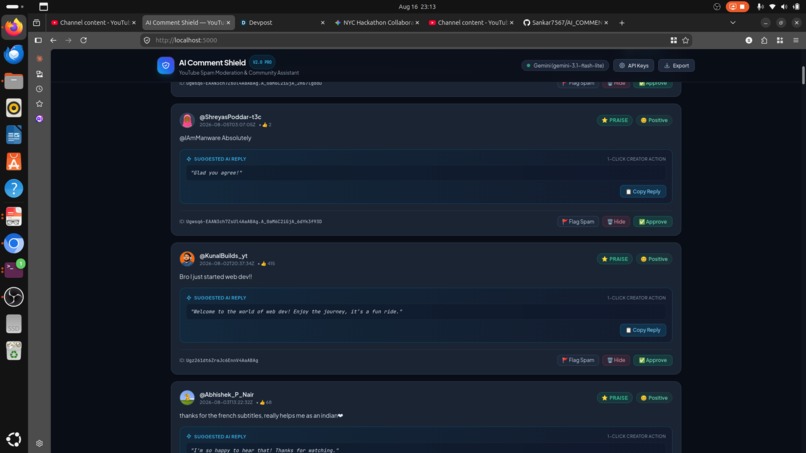Click the Positive tag on @Abhishek_P_Nair comment

pos(654,398)
